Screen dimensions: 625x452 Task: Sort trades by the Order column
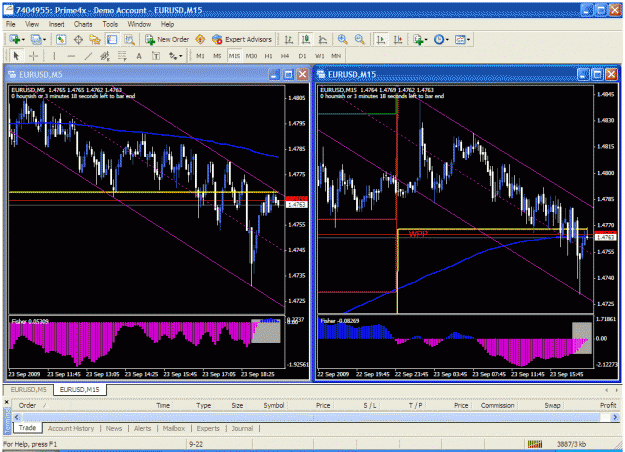click(x=27, y=405)
